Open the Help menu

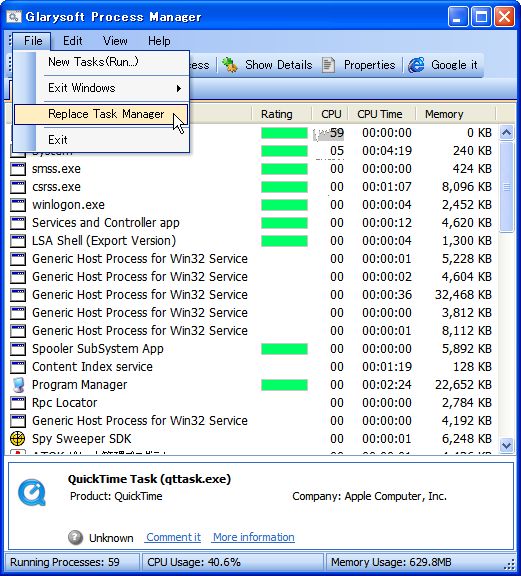click(159, 41)
